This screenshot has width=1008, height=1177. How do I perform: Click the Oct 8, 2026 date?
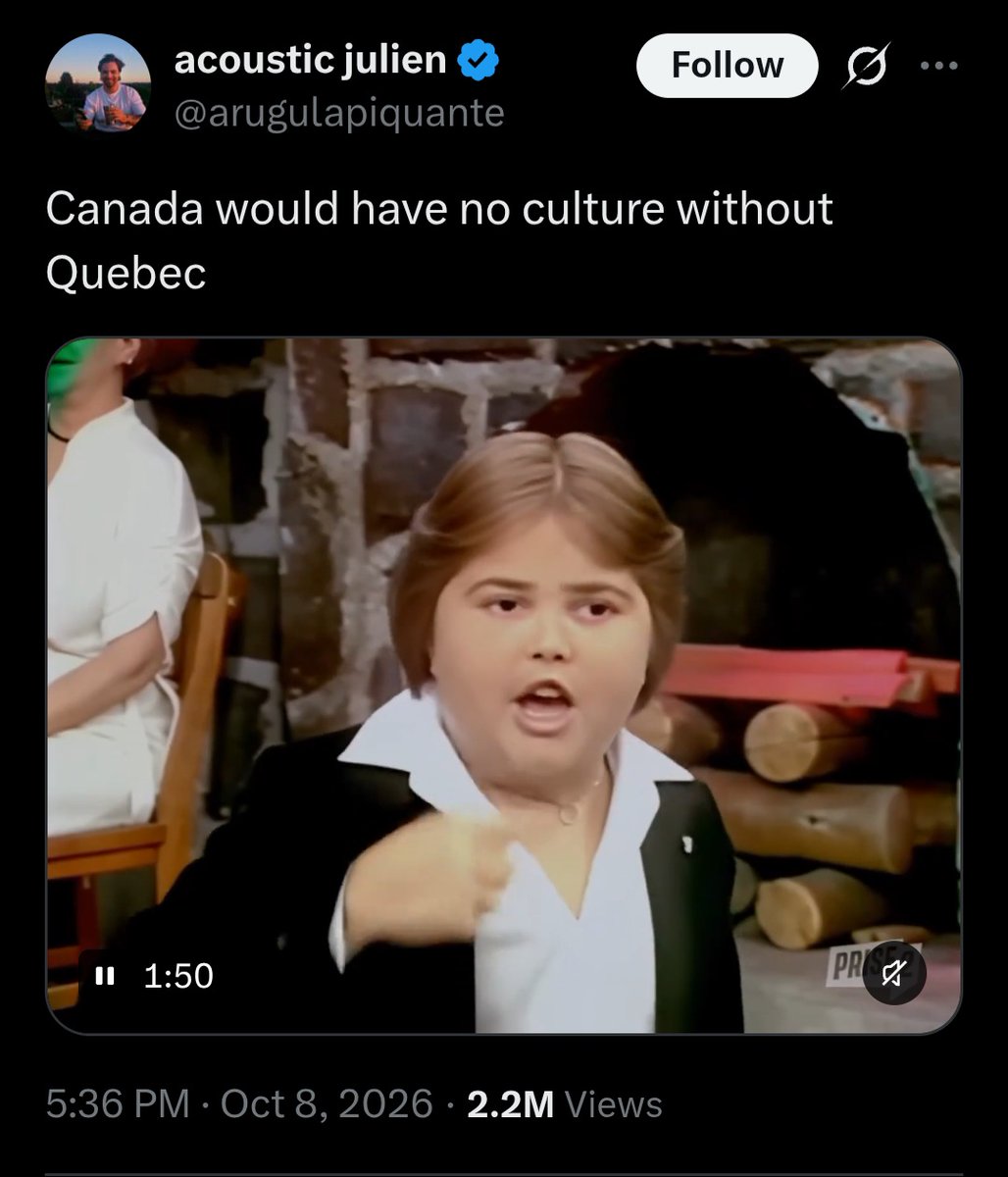pyautogui.click(x=327, y=1103)
